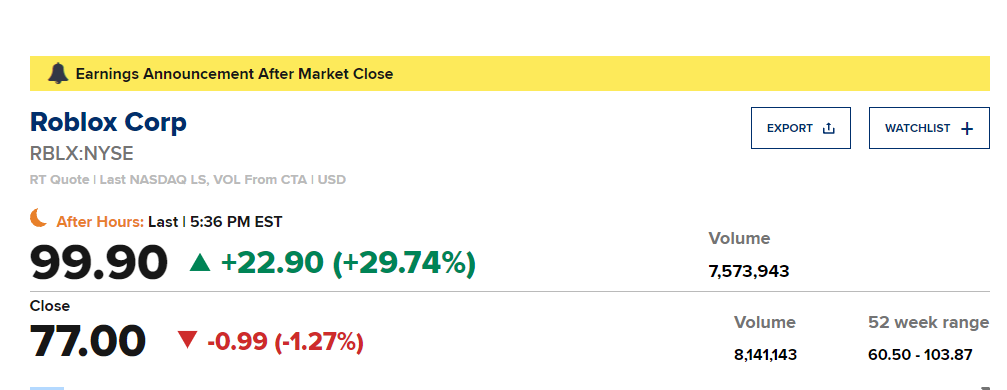Click the after-hours volume 7,573,943
Viewport: 1007px width, 390px height.
(749, 271)
